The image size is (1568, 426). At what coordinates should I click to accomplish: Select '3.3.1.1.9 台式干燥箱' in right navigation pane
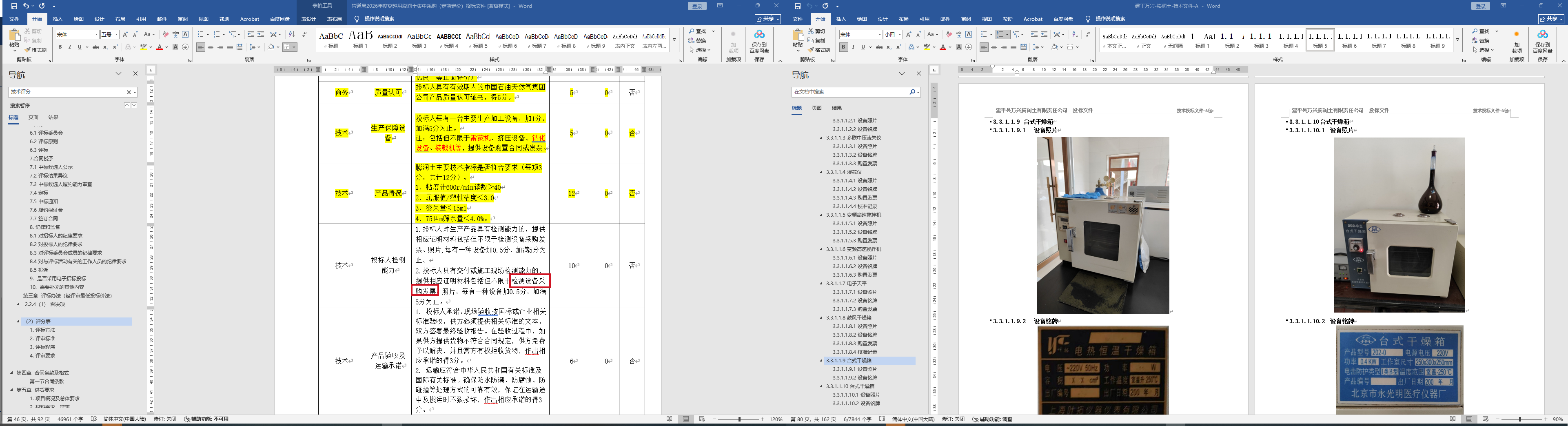pyautogui.click(x=870, y=361)
